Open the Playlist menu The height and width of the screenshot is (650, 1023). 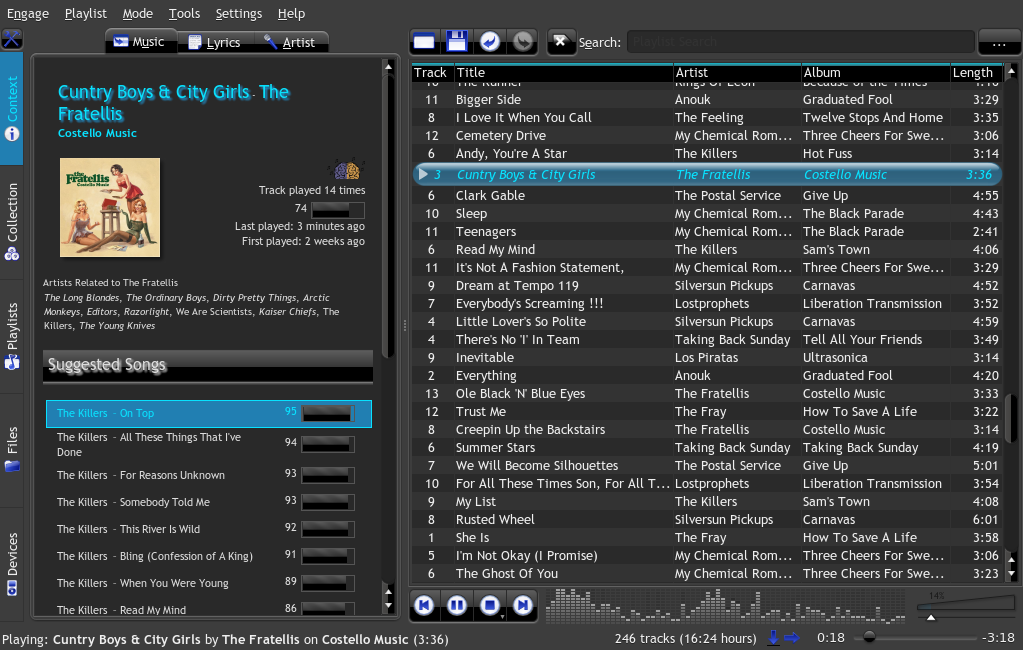pos(85,14)
